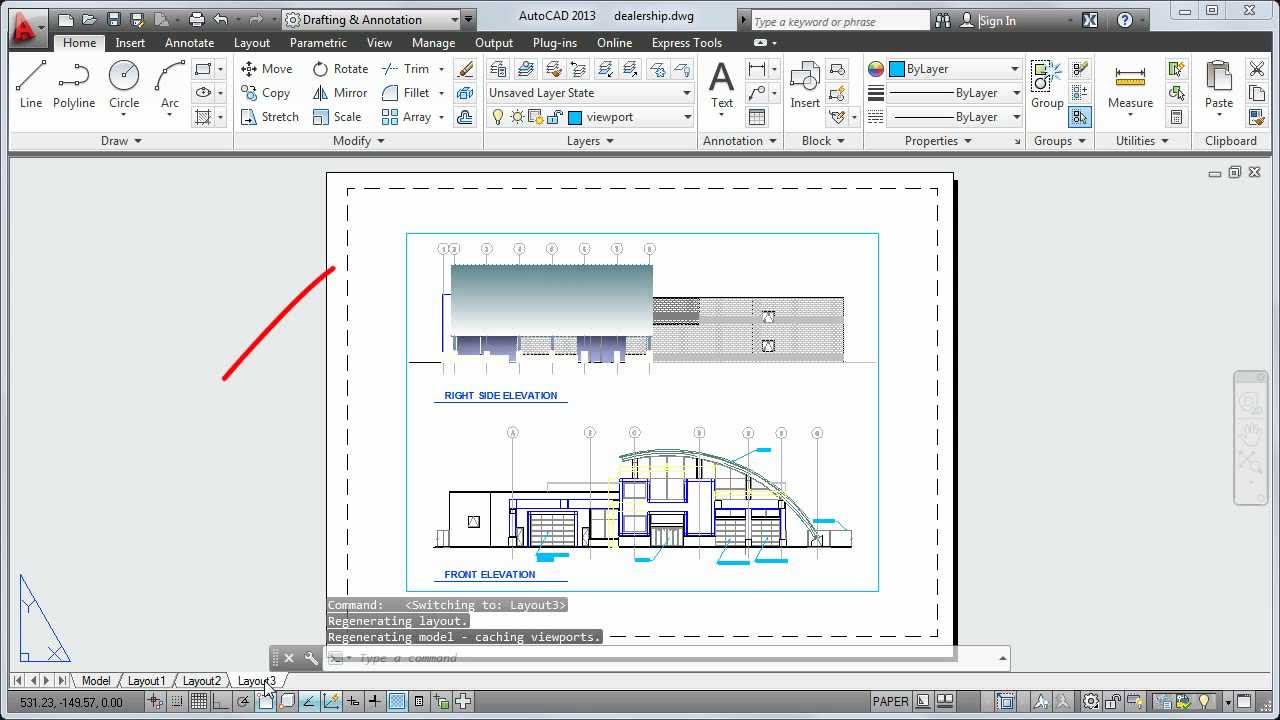Expand the Unsaved Layer State dropdown
The image size is (1280, 720).
pyautogui.click(x=687, y=93)
